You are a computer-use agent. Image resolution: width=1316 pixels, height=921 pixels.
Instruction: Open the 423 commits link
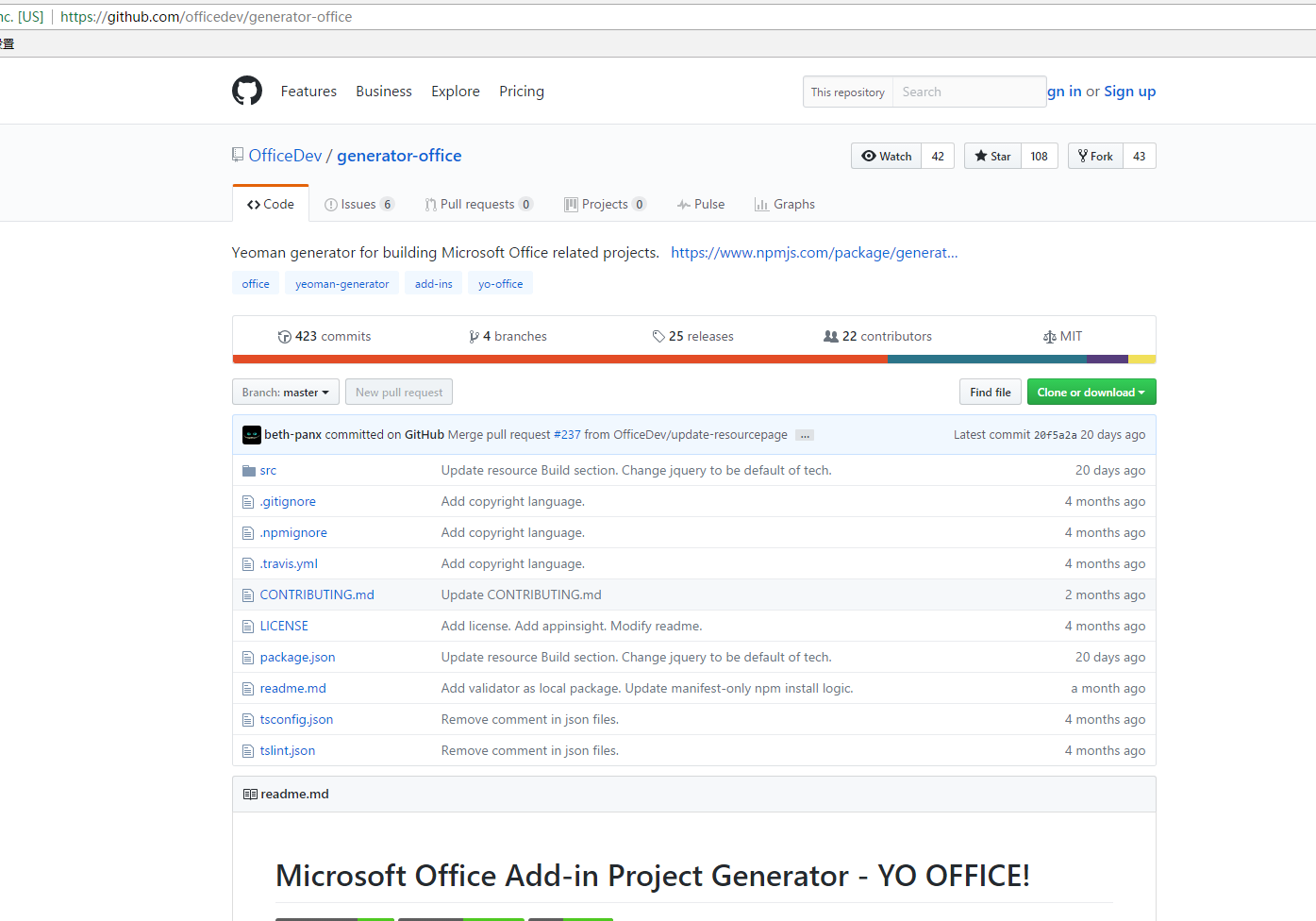click(324, 337)
